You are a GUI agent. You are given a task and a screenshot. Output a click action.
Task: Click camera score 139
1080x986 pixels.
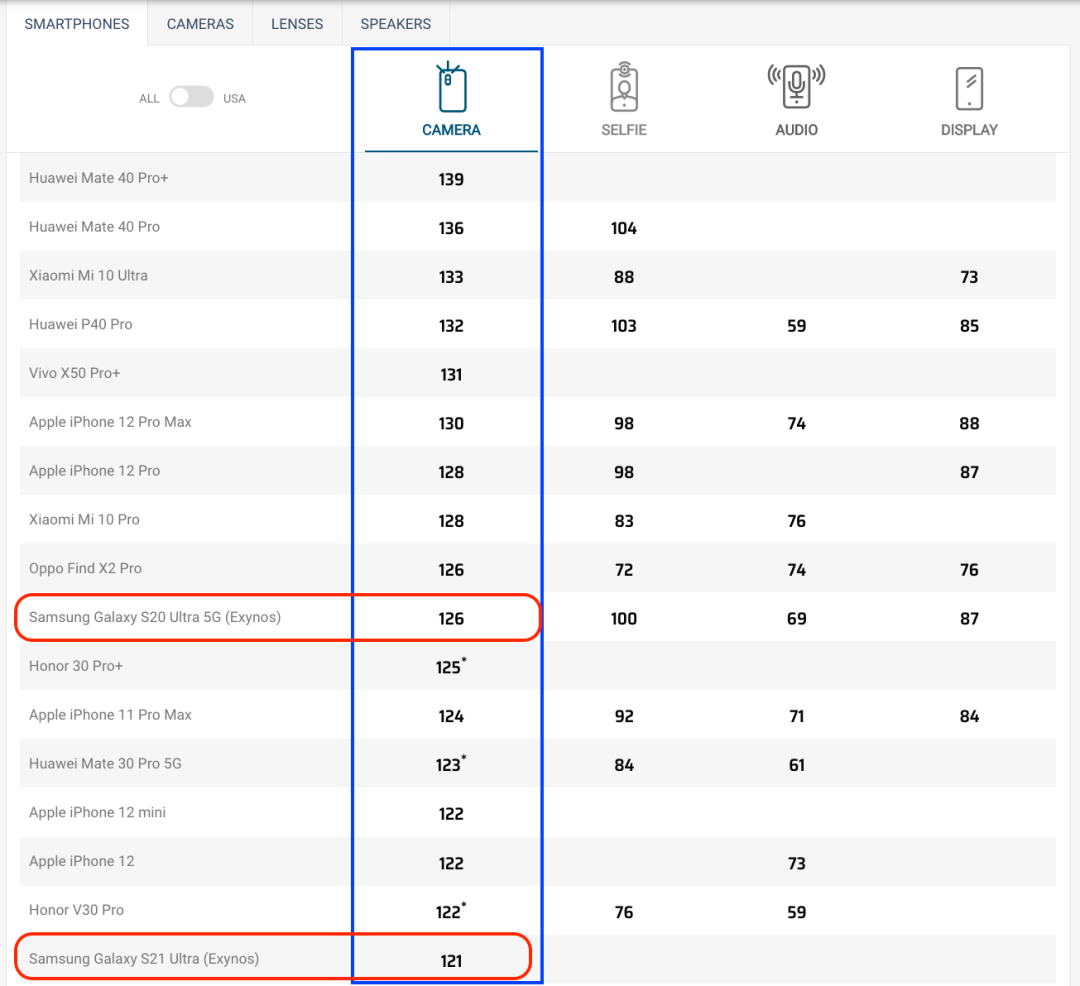[451, 179]
